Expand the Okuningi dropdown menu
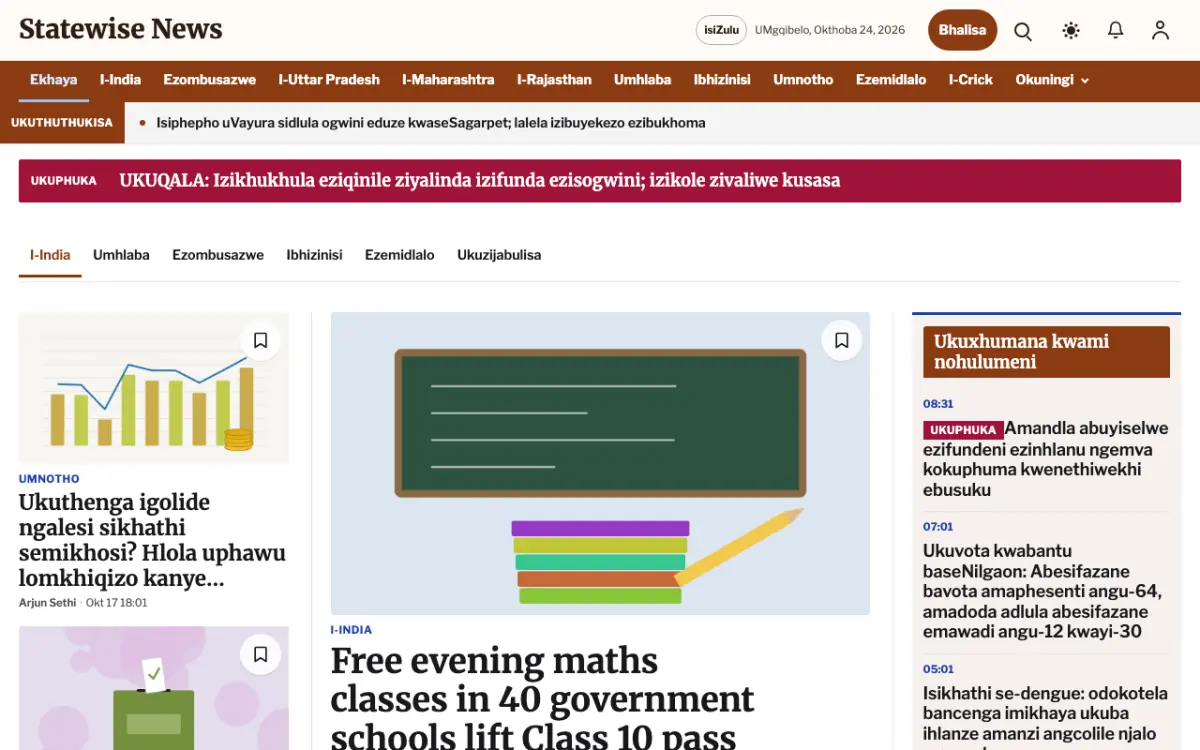The image size is (1200, 750). click(x=1052, y=80)
